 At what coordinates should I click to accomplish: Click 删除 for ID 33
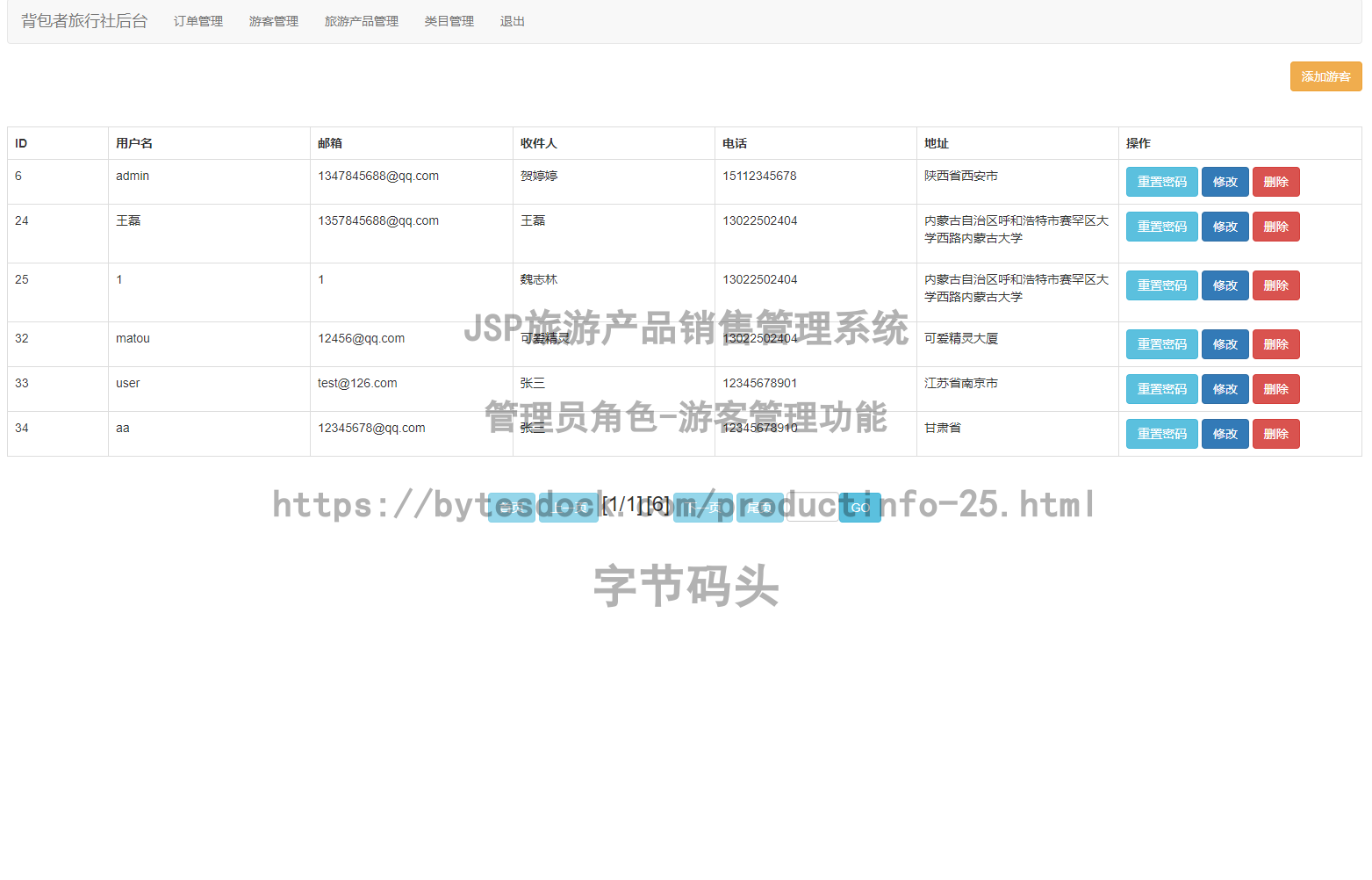1275,389
